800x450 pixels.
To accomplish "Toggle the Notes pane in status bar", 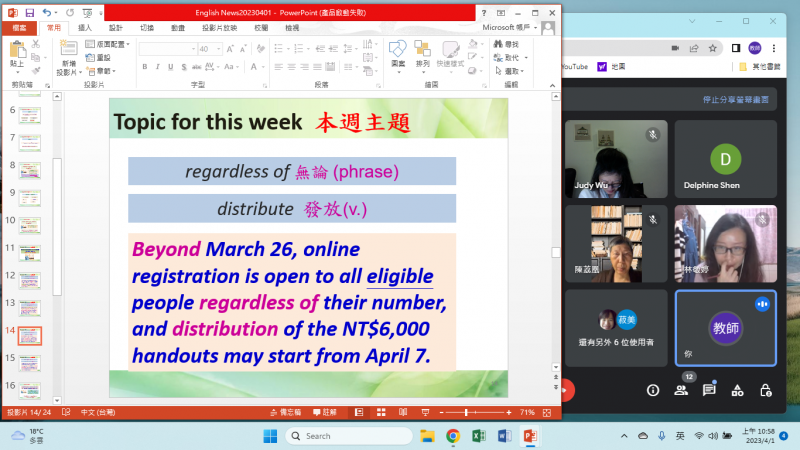I will (285, 412).
